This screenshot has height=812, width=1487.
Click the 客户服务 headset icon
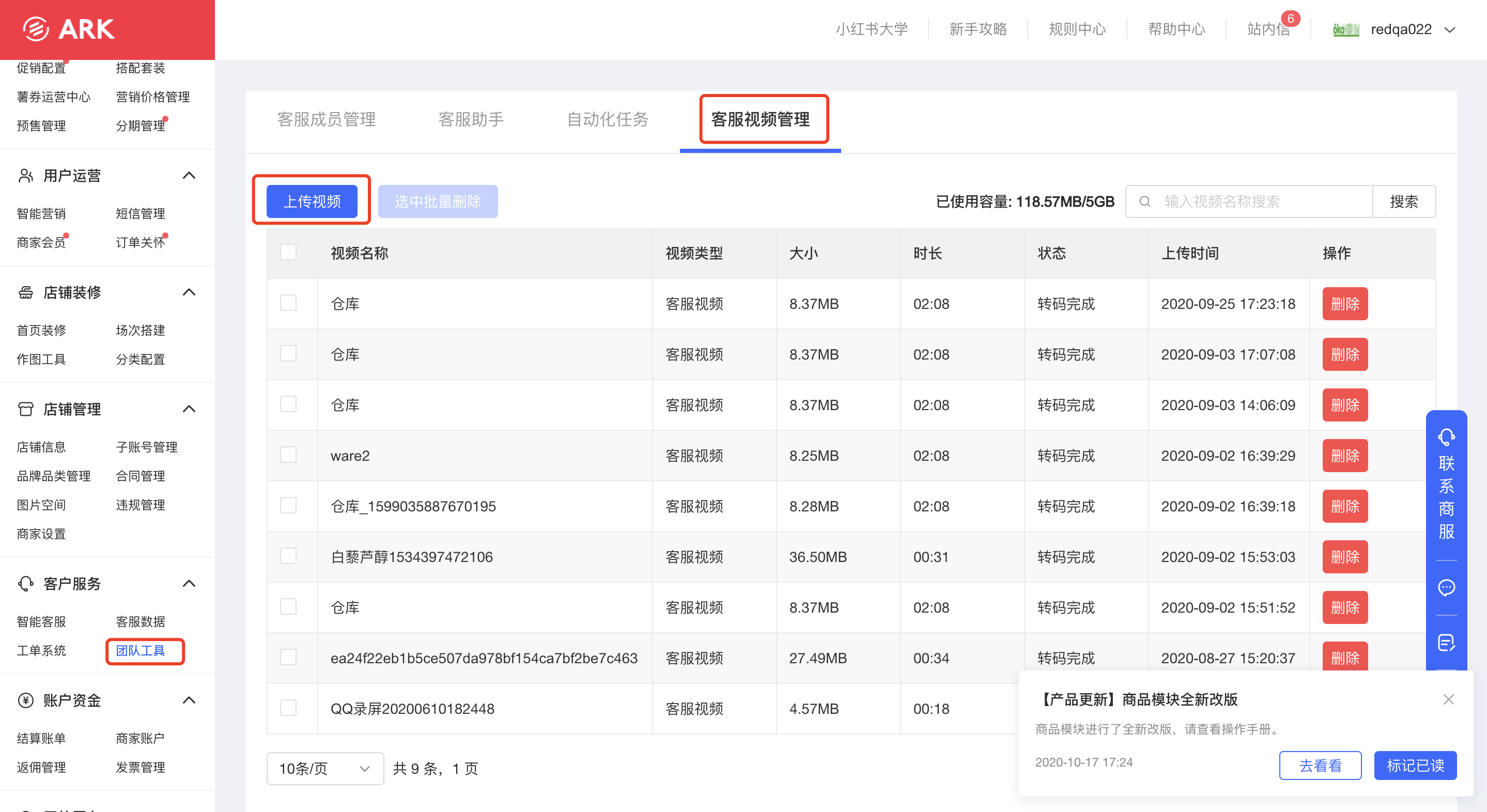26,584
